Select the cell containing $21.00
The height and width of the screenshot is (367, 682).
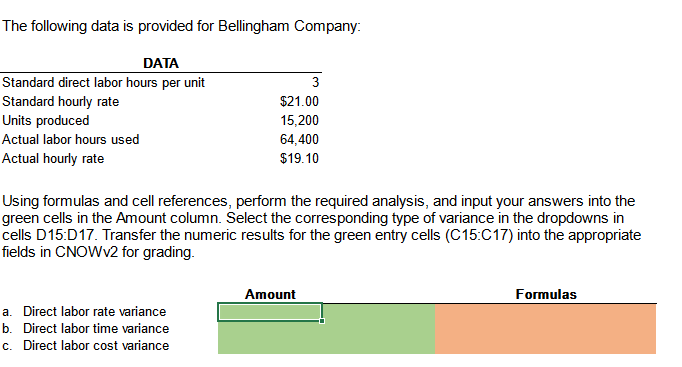click(299, 101)
